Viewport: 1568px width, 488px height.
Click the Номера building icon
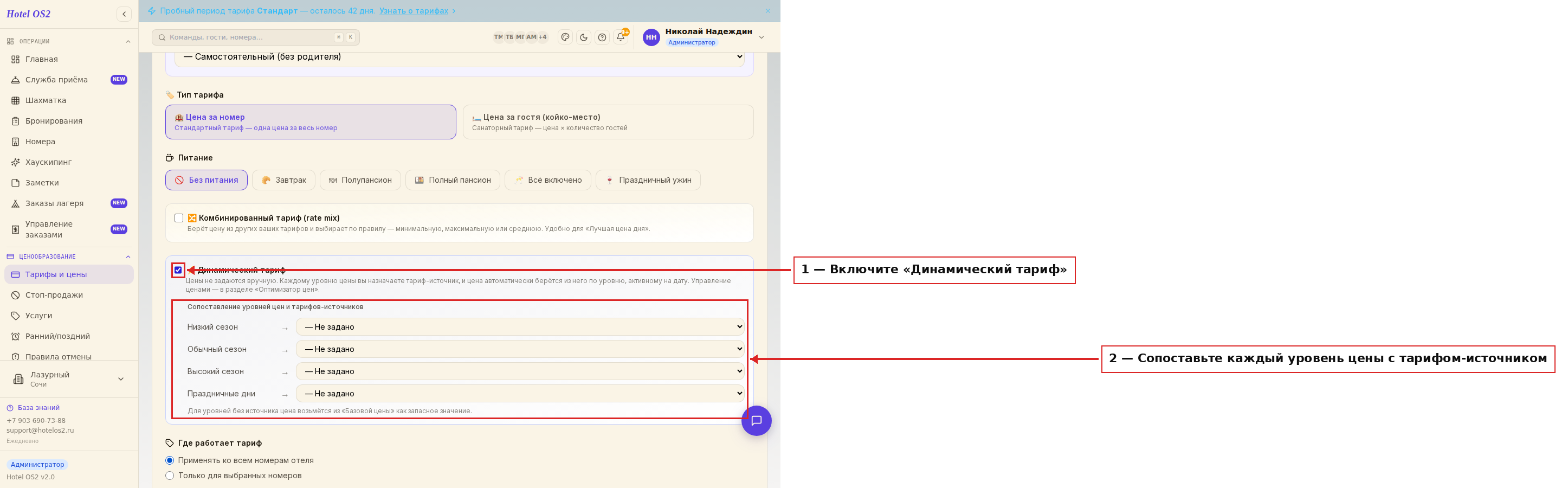(16, 142)
